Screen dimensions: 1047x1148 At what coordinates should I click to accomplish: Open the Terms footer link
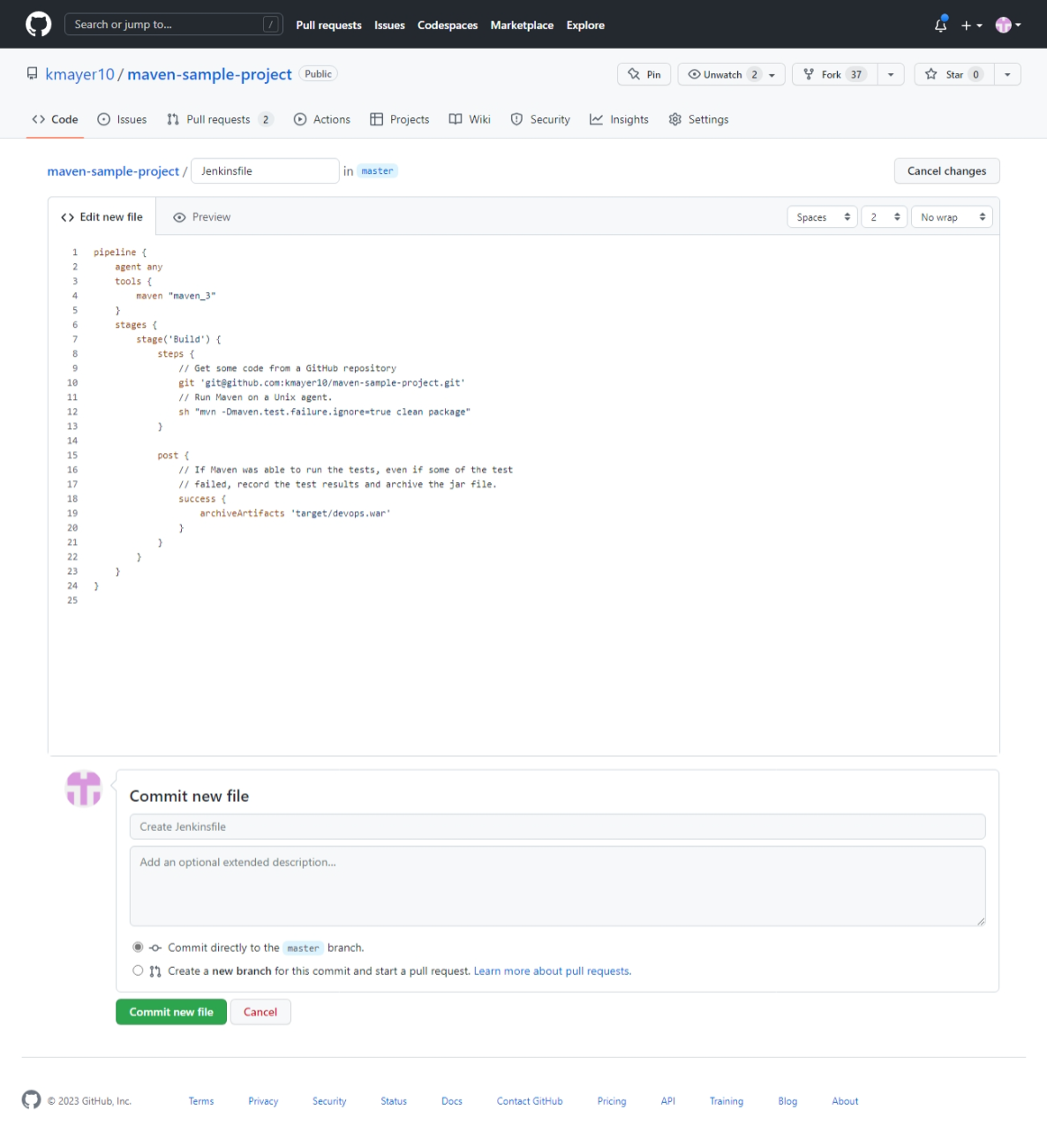tap(201, 1101)
